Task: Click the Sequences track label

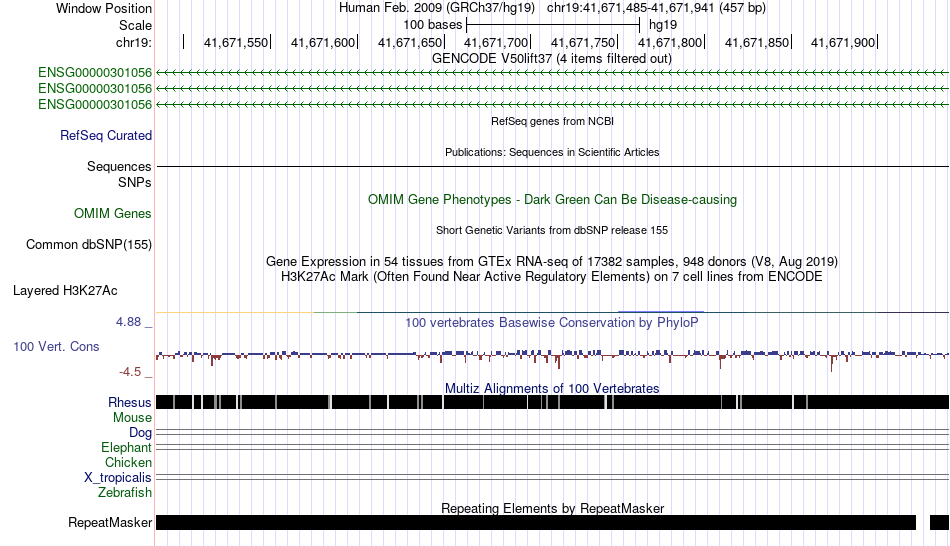Action: [119, 167]
